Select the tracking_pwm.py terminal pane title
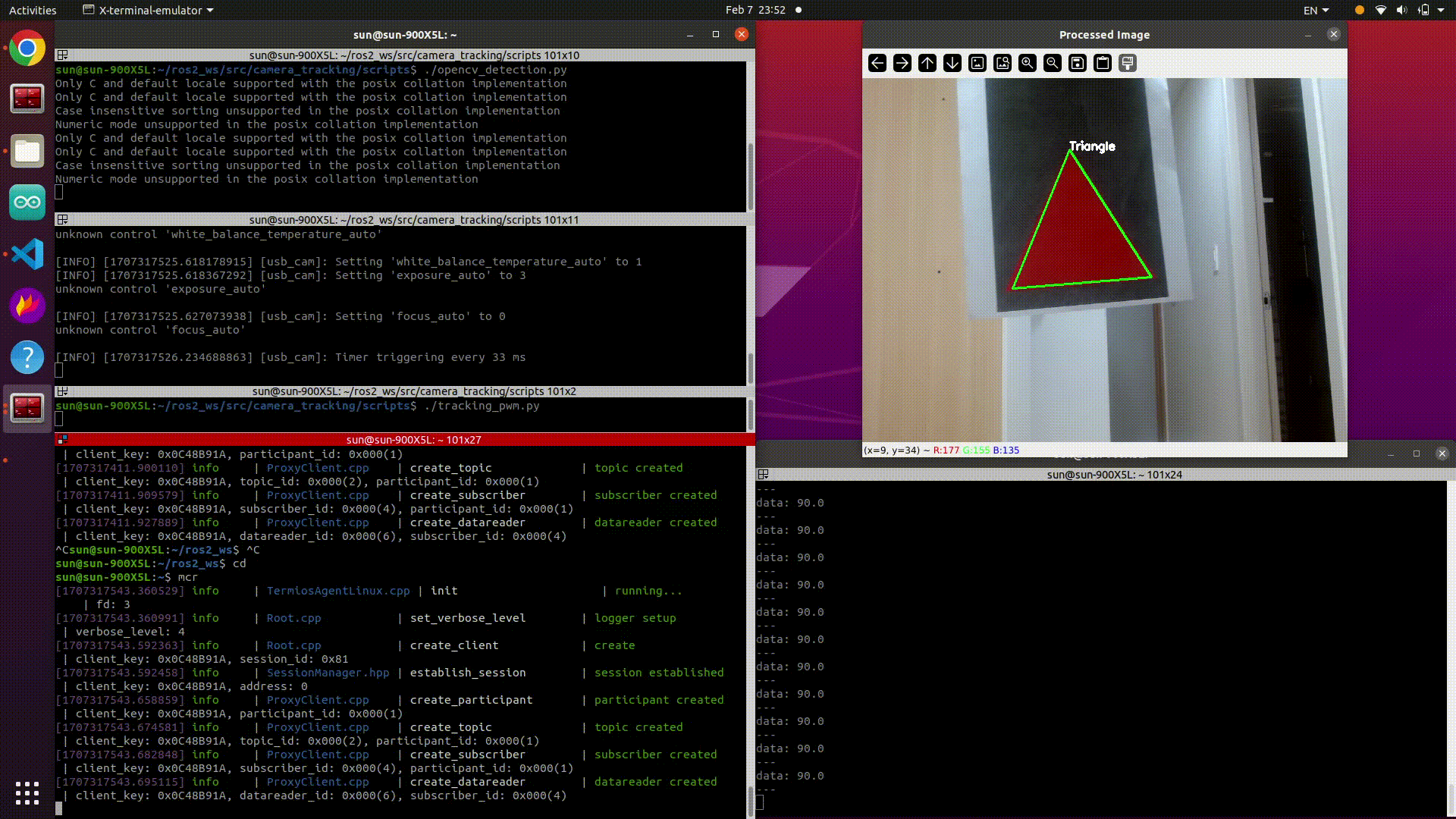This screenshot has height=819, width=1456. (413, 391)
